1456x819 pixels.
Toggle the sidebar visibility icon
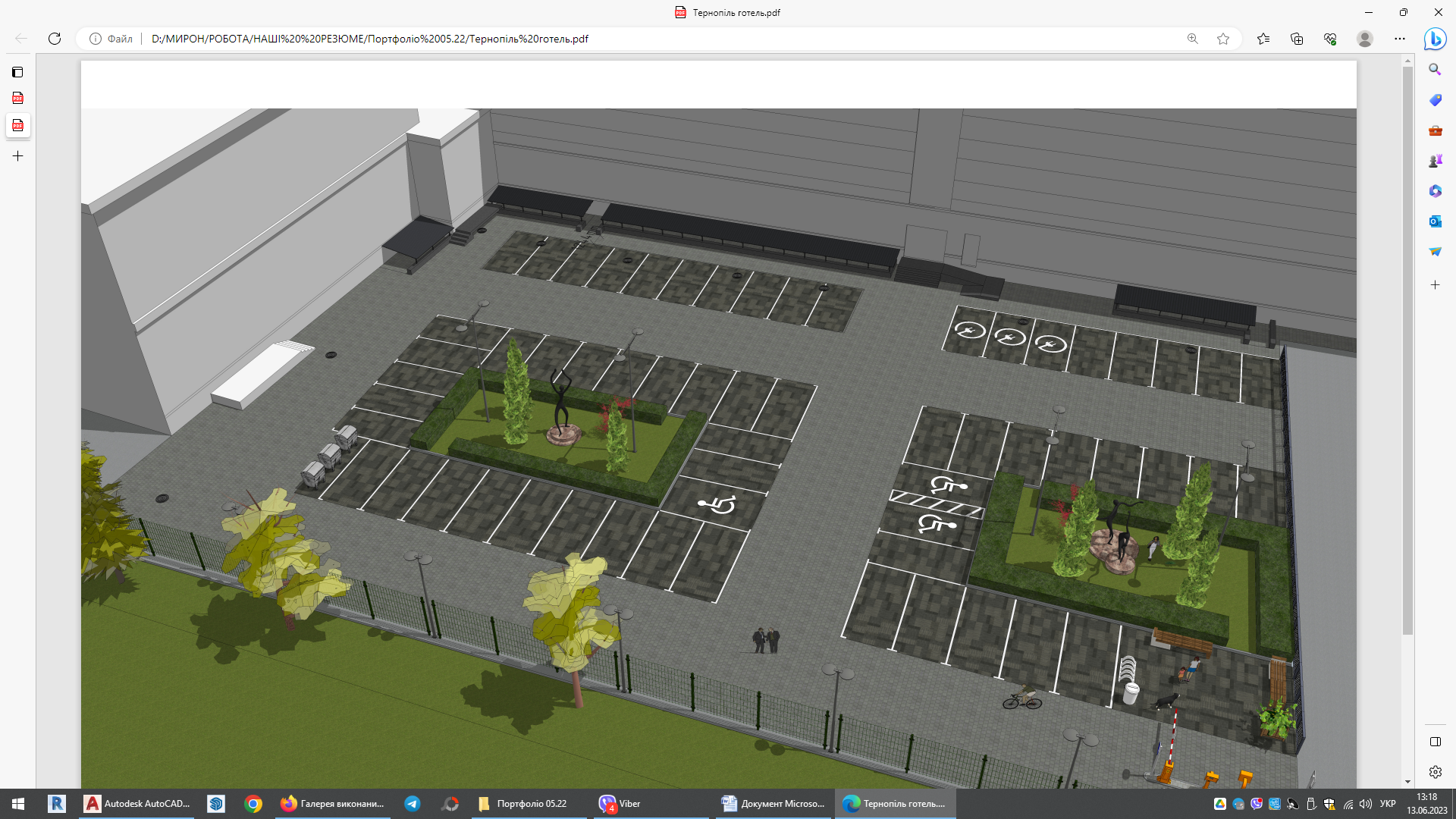(1435, 742)
